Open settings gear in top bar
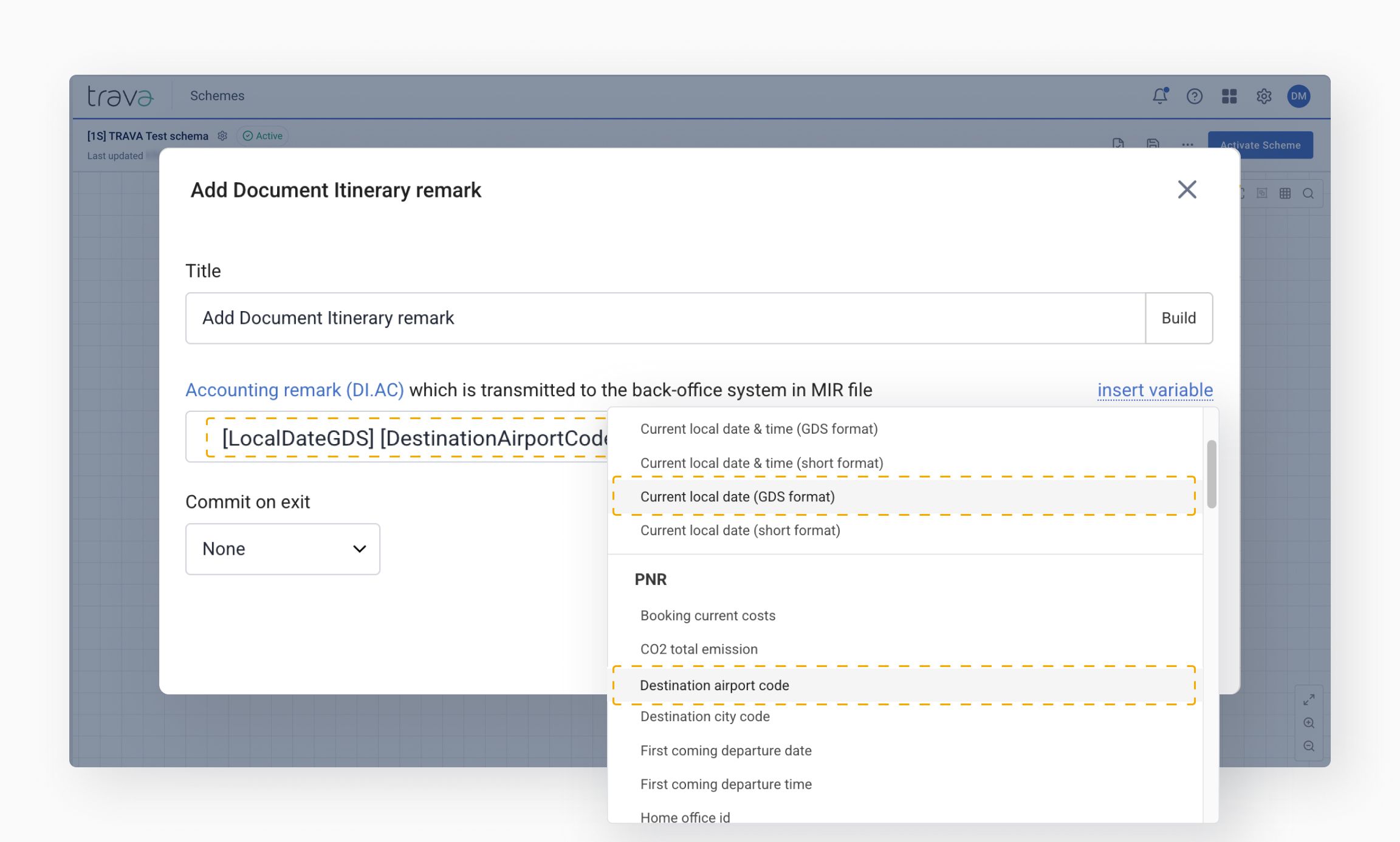Image resolution: width=1400 pixels, height=842 pixels. point(1264,96)
